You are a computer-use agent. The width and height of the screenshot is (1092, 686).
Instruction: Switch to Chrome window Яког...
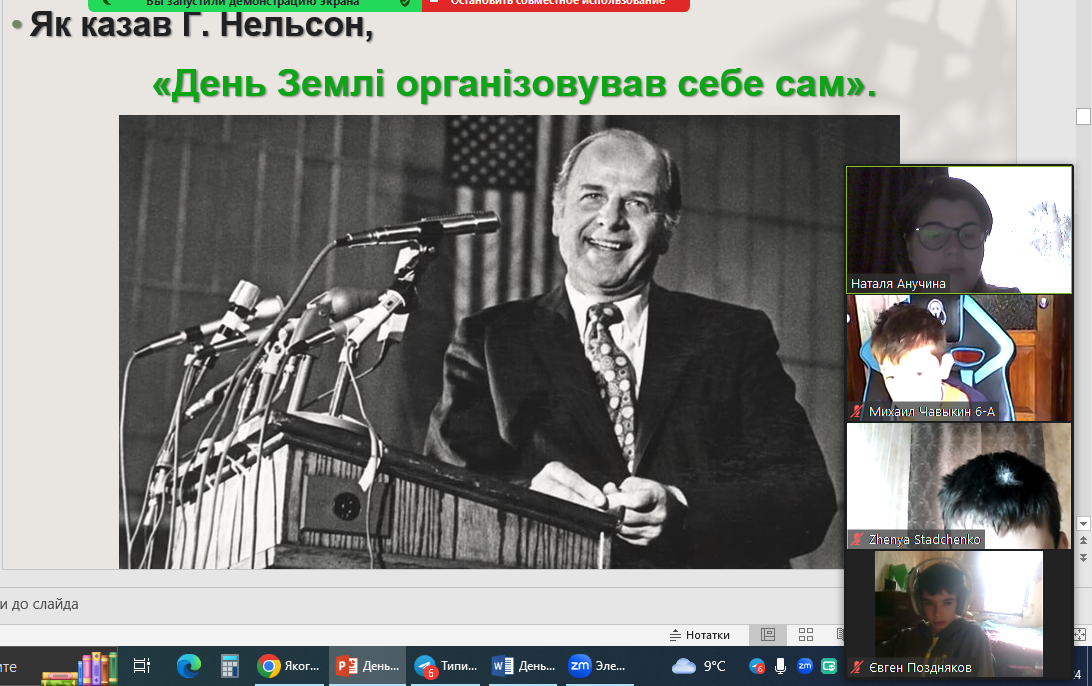[289, 666]
